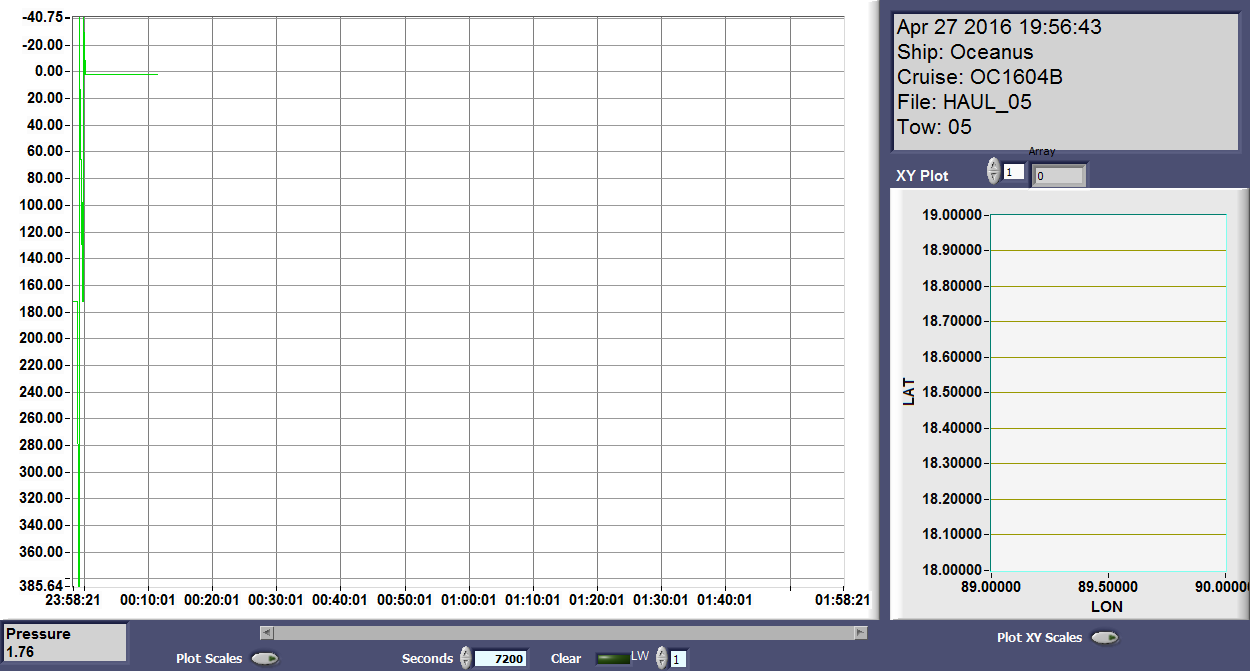1250x671 pixels.
Task: Toggle the Plot Scales switch
Action: (265, 658)
